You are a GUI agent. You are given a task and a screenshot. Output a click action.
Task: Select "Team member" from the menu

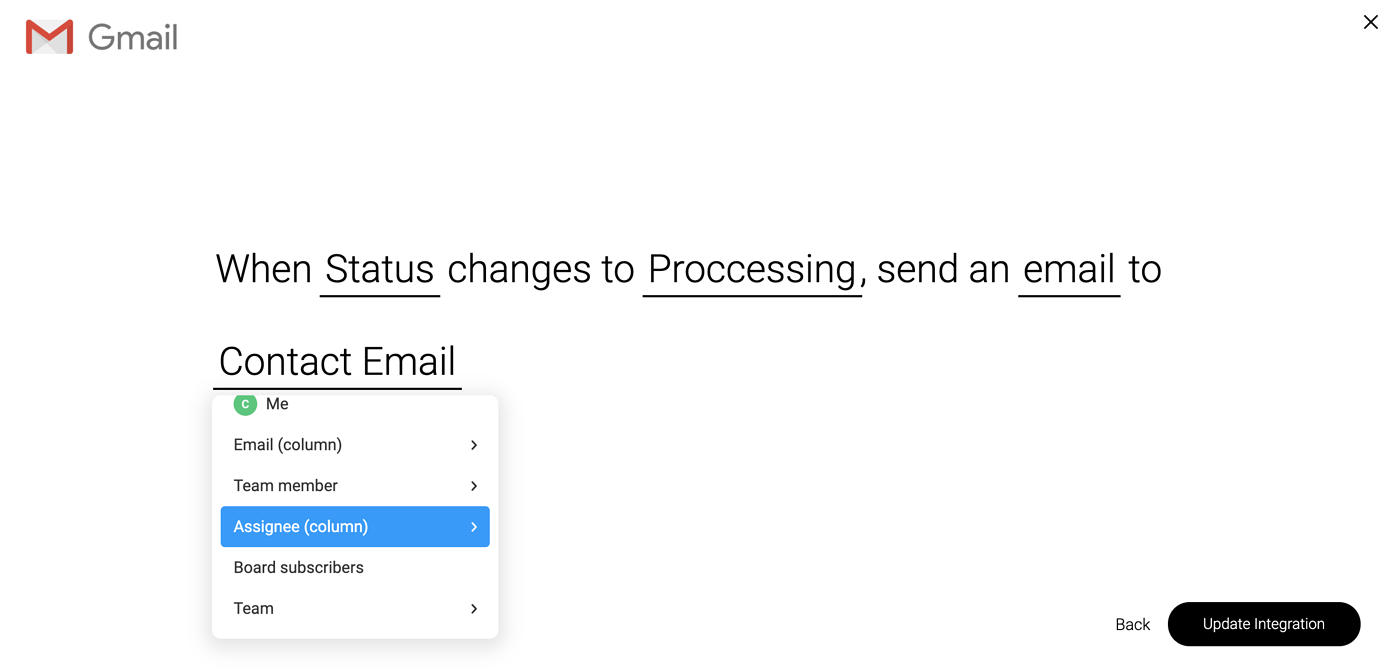pos(286,486)
